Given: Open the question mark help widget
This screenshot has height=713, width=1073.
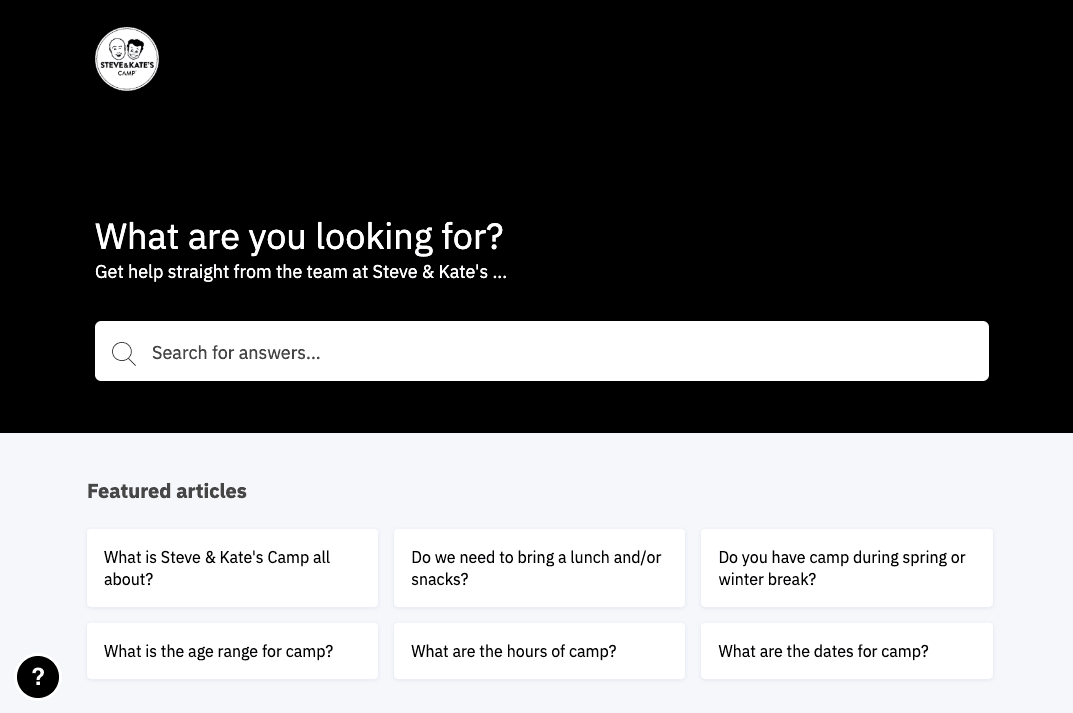Looking at the screenshot, I should pos(38,677).
